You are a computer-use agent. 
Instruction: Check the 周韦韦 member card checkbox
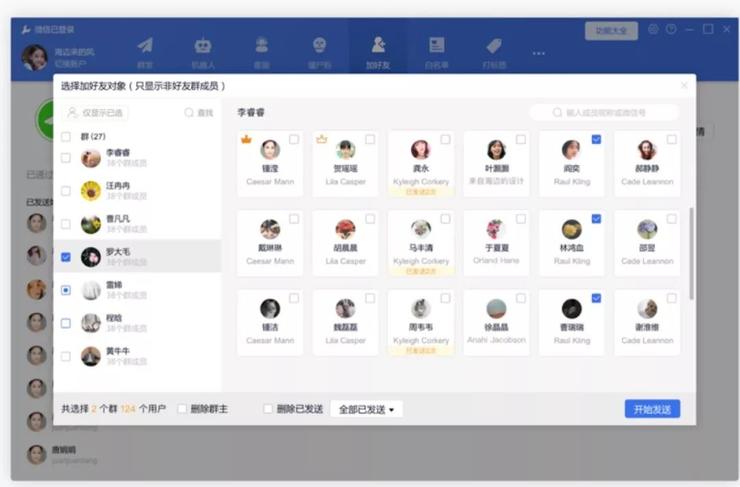(x=445, y=298)
